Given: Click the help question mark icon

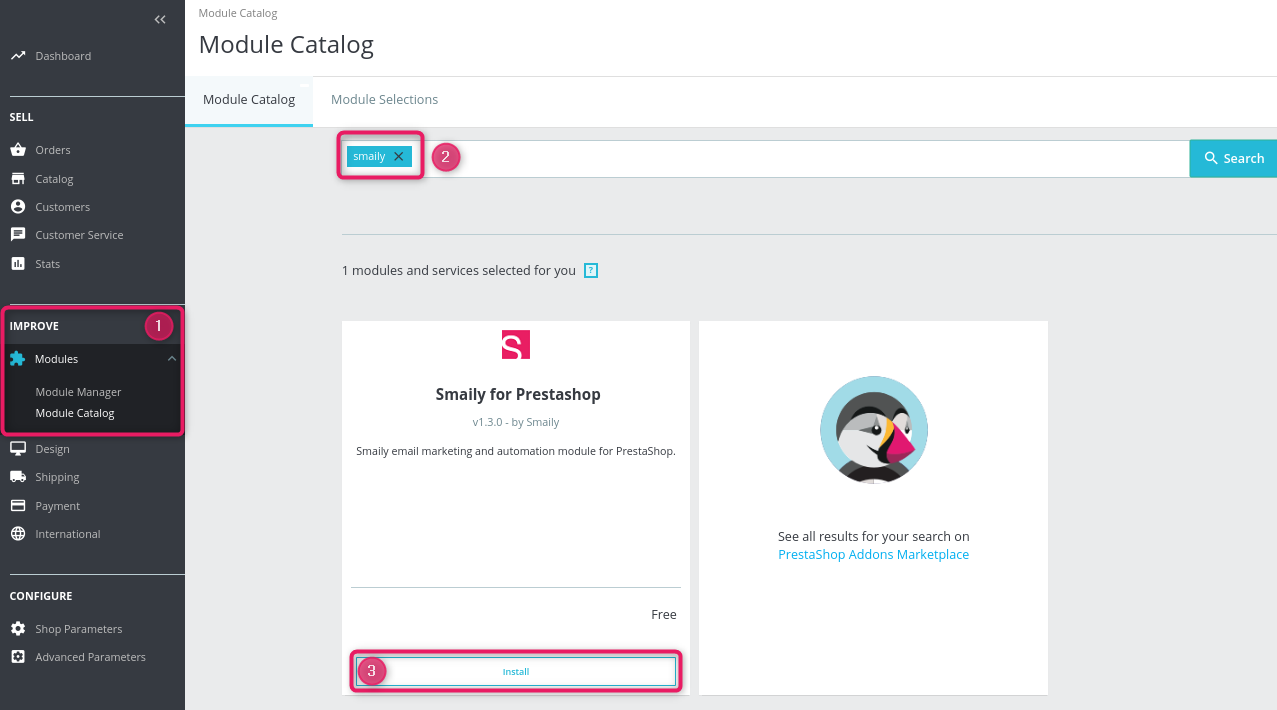Looking at the screenshot, I should (591, 270).
